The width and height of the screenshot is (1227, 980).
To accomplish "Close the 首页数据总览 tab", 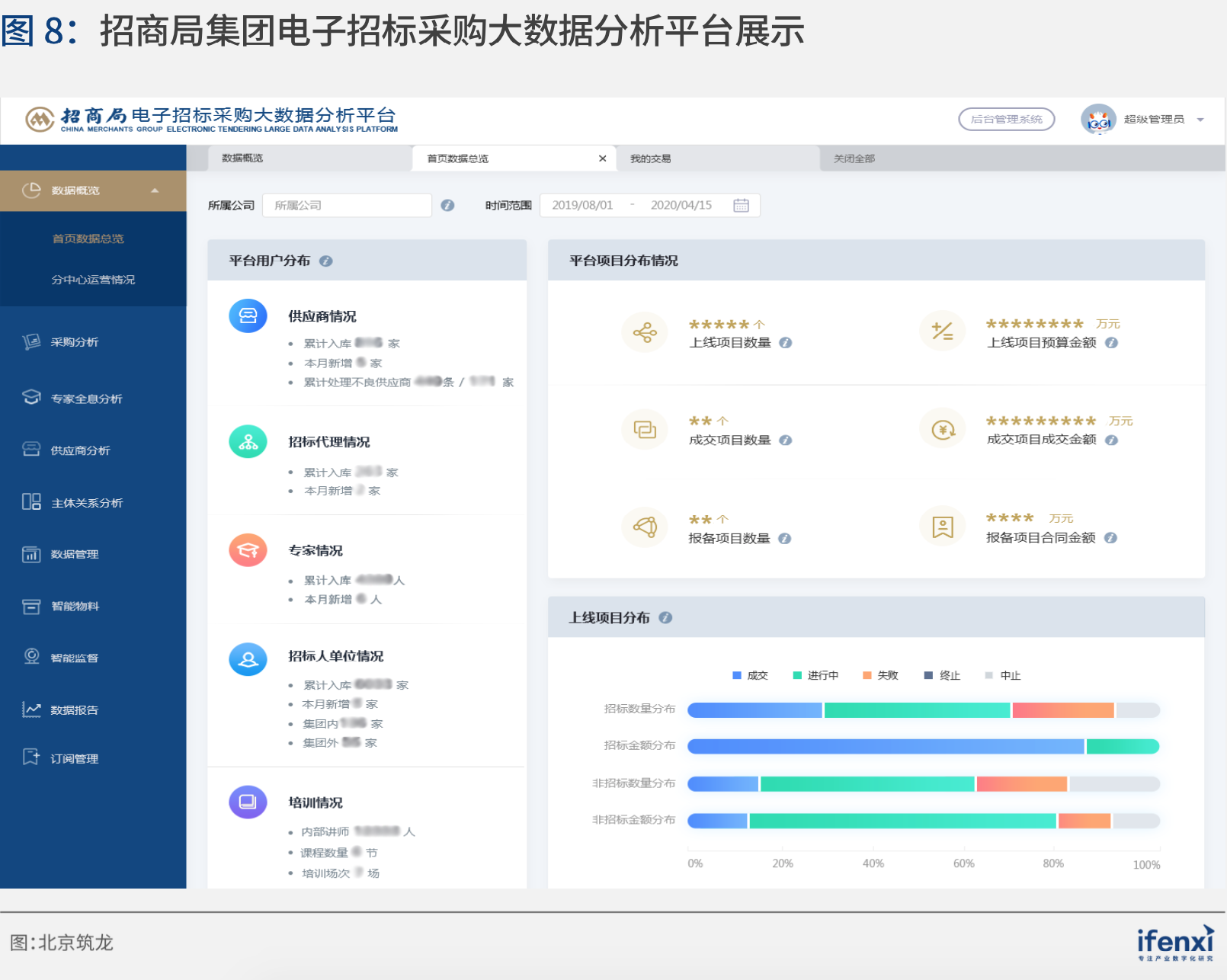I will 602,159.
